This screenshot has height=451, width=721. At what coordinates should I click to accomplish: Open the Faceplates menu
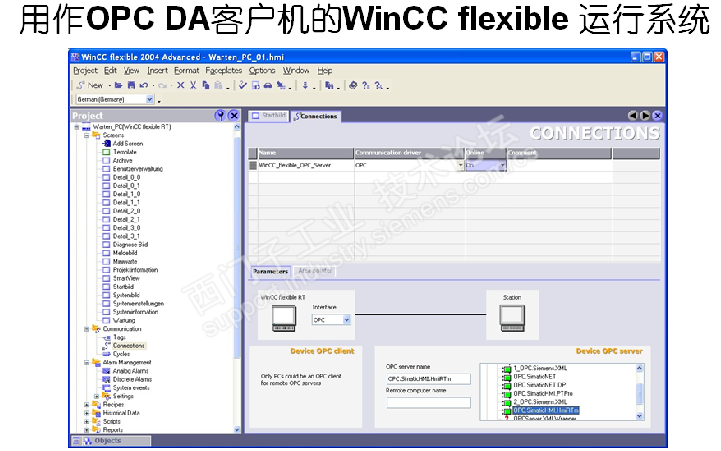click(x=223, y=71)
